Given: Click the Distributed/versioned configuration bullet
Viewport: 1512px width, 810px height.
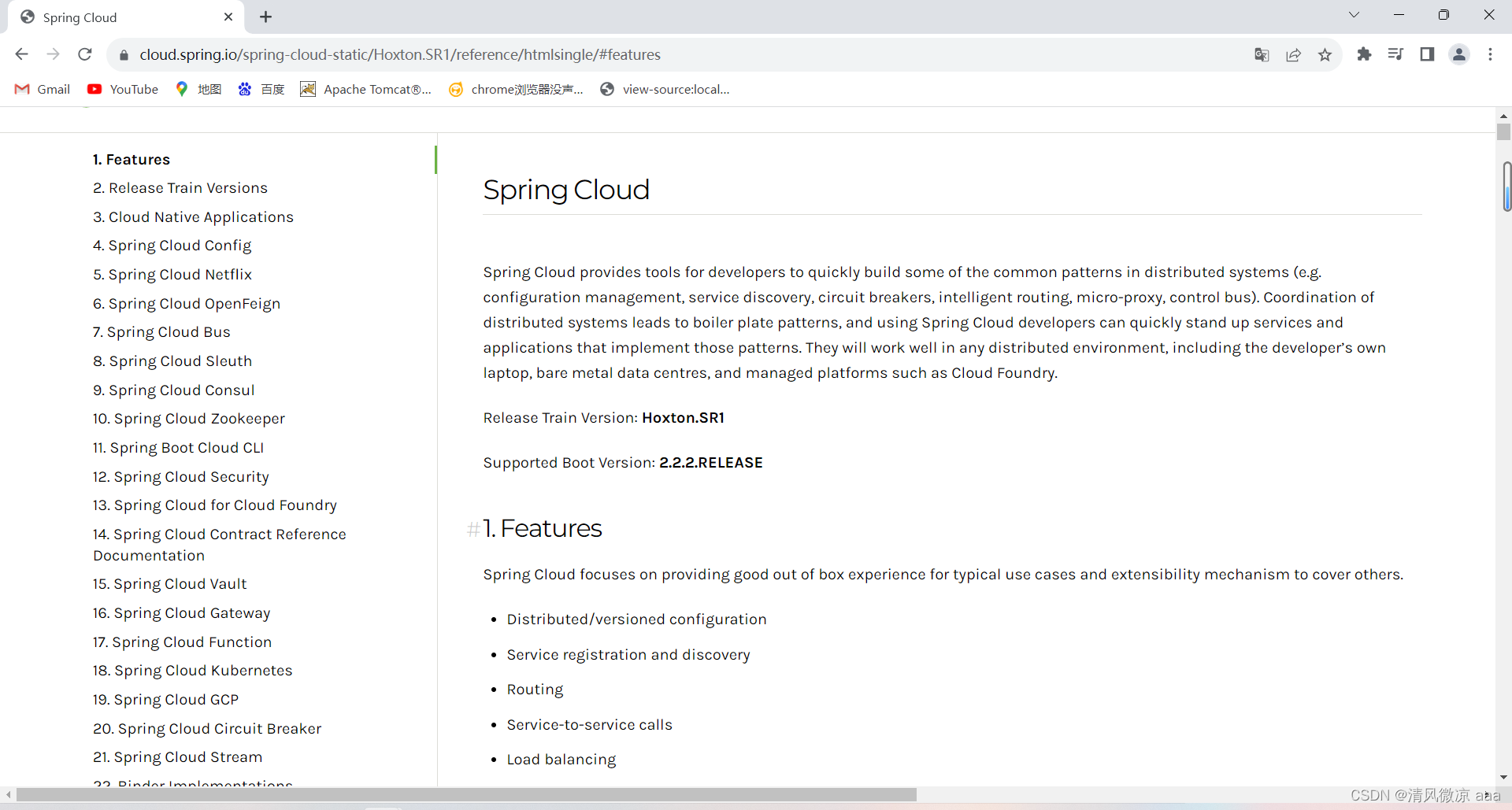Looking at the screenshot, I should (636, 620).
